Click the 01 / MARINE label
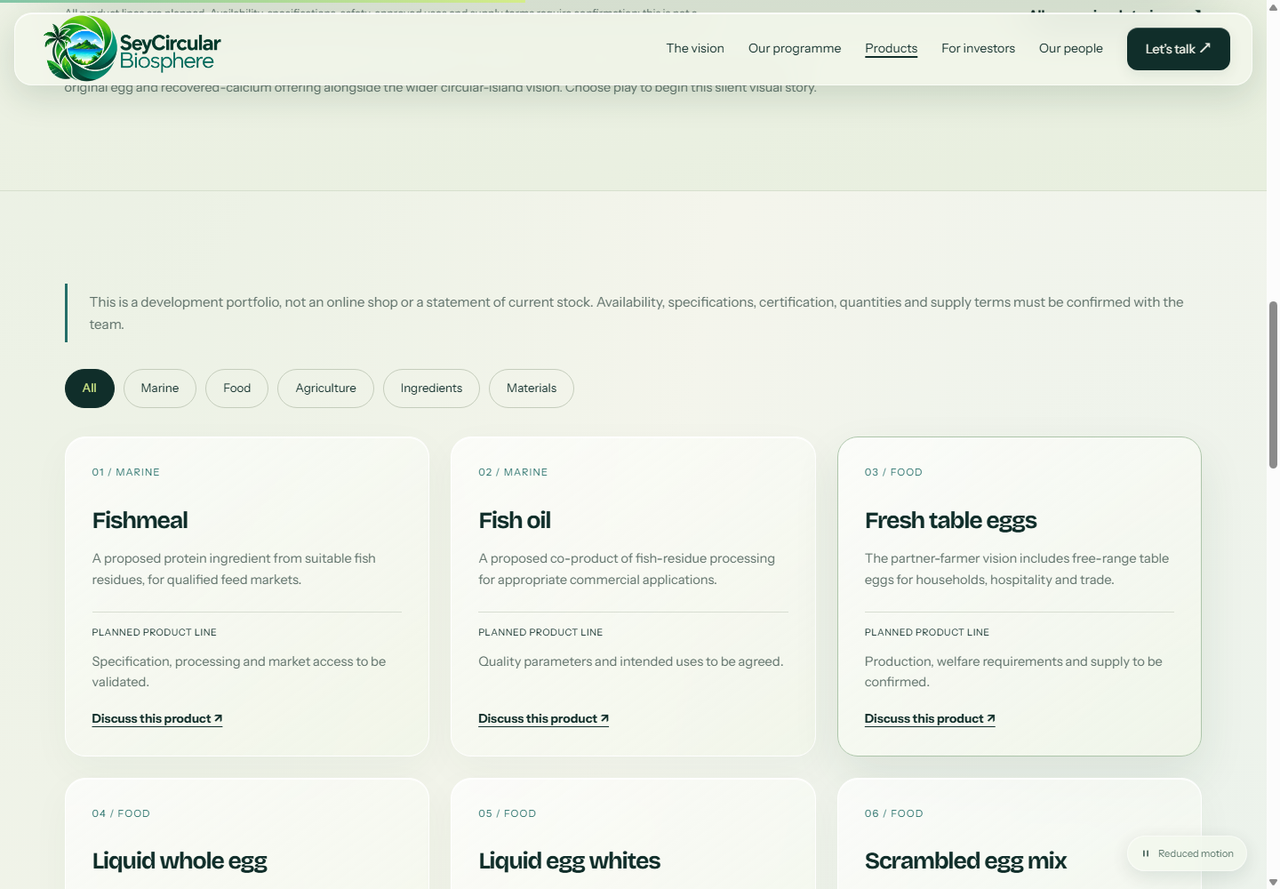The height and width of the screenshot is (889, 1280). (x=126, y=472)
